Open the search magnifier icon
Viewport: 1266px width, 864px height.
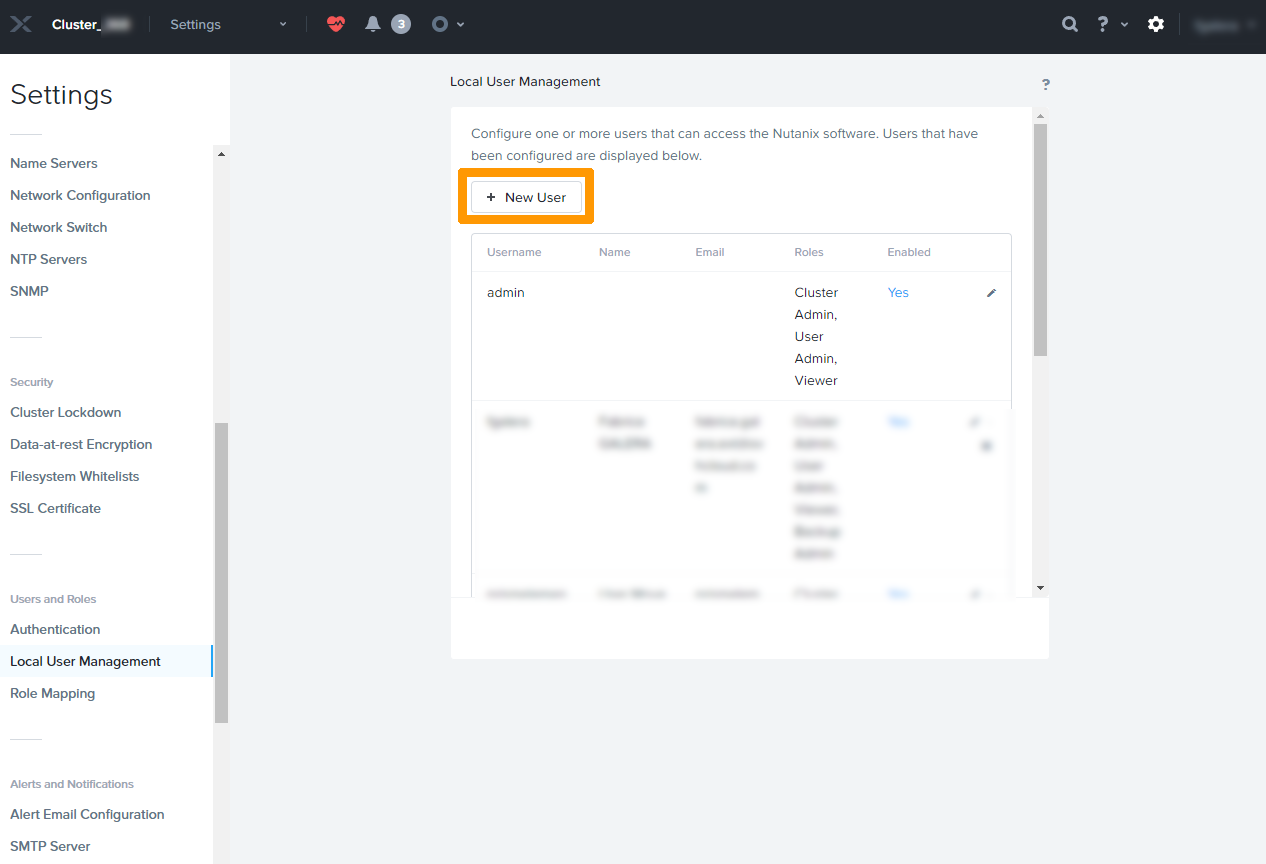tap(1069, 23)
